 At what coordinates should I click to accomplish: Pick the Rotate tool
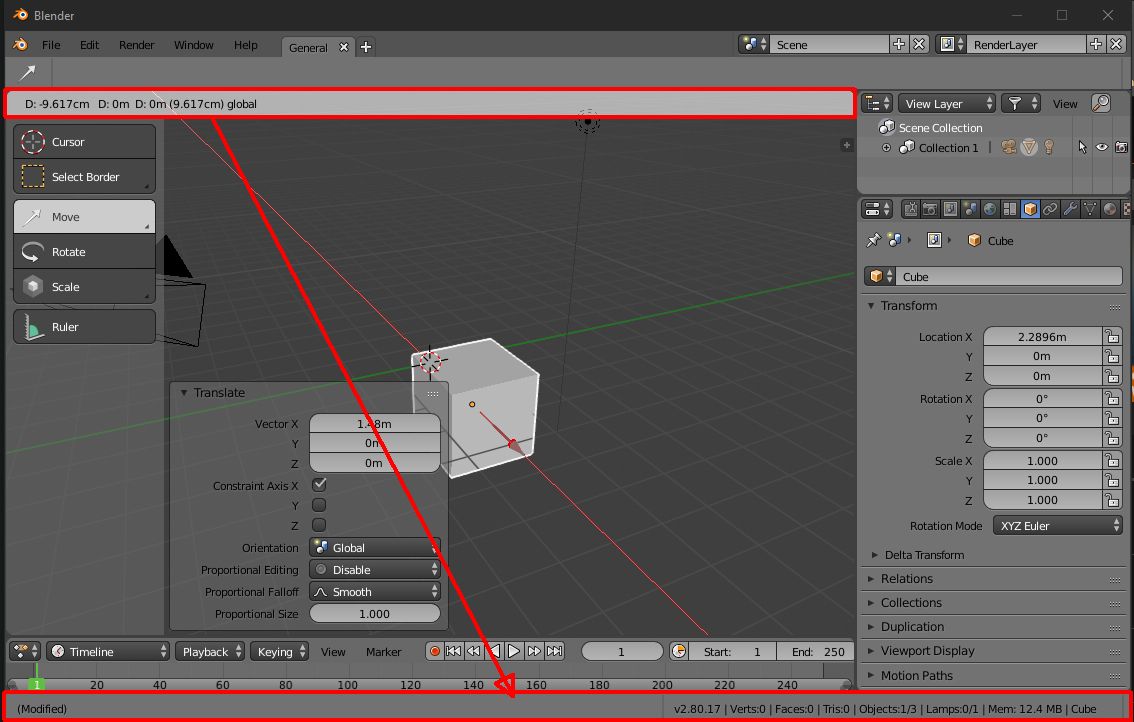tap(84, 252)
